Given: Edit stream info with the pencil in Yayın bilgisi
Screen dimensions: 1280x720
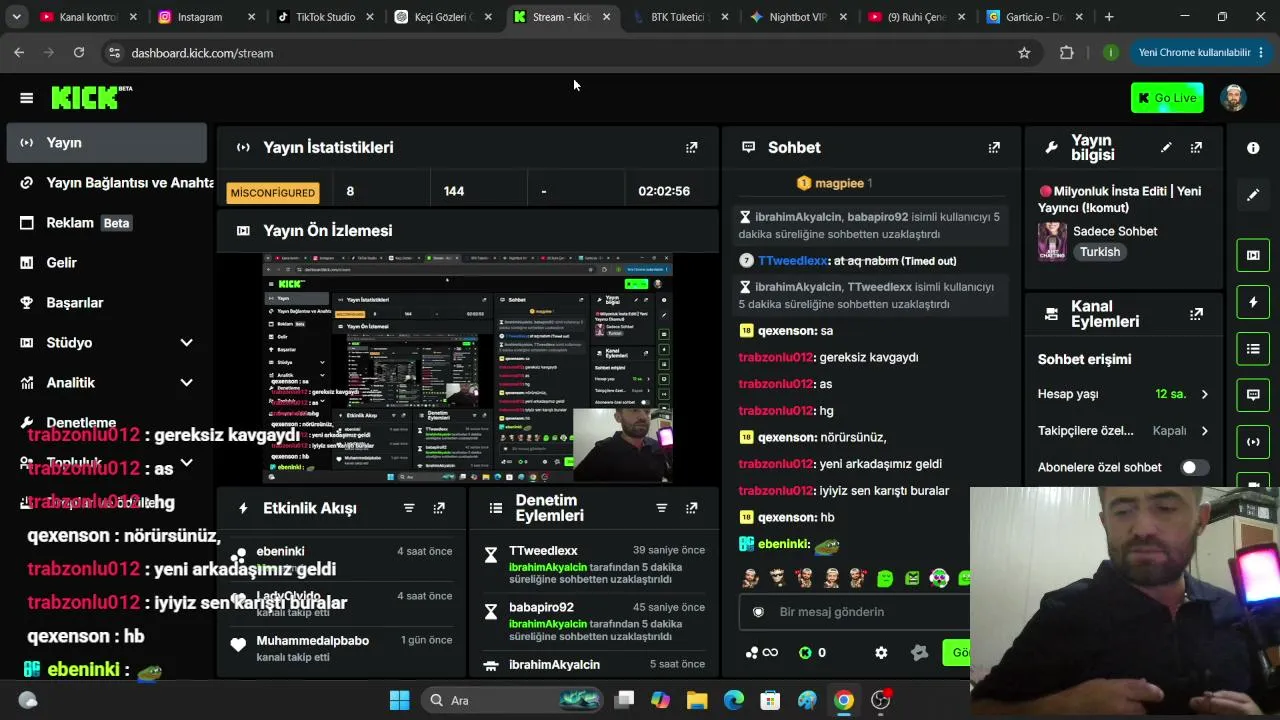Looking at the screenshot, I should click(x=1166, y=147).
